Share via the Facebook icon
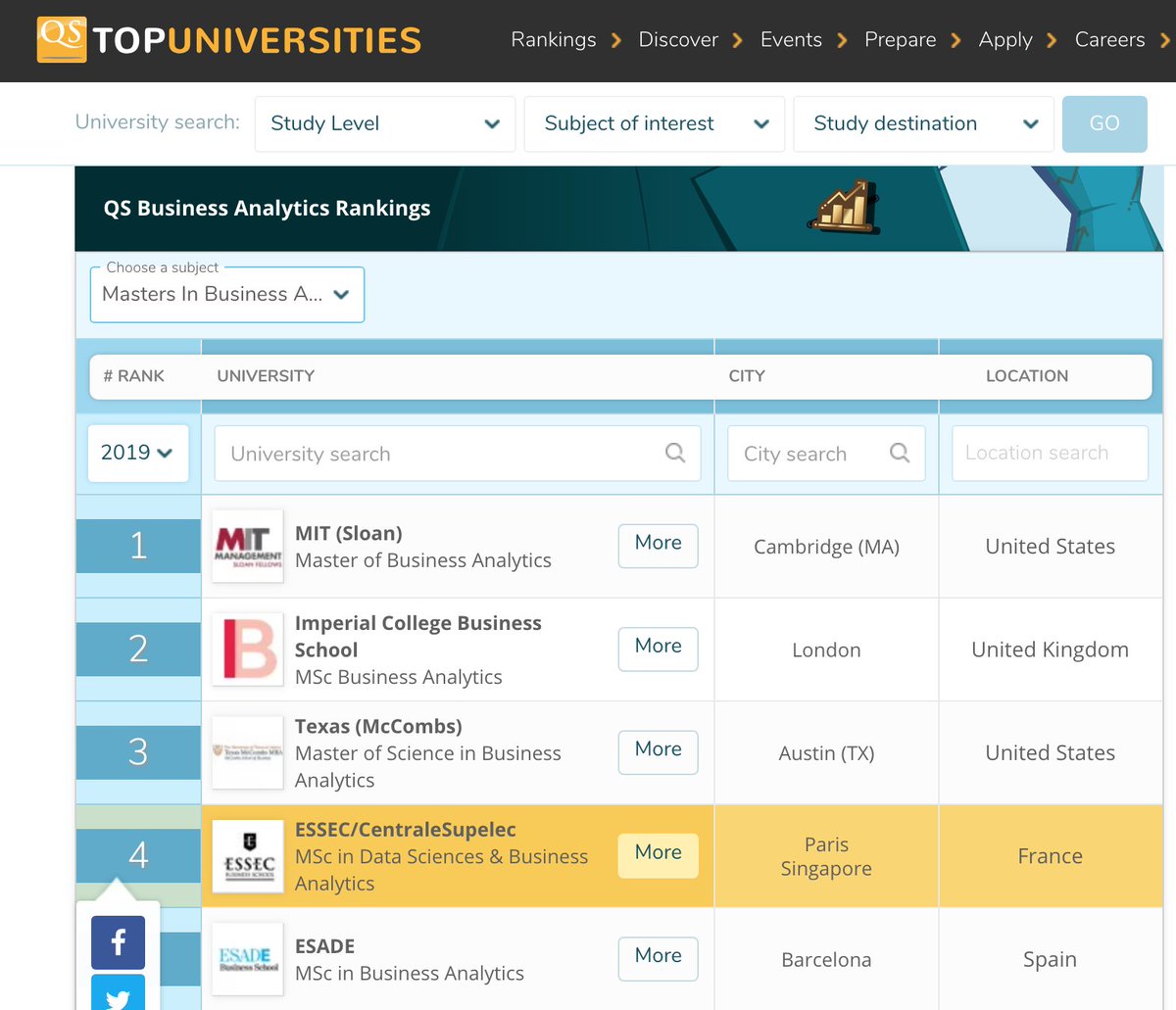1176x1010 pixels. [x=118, y=942]
